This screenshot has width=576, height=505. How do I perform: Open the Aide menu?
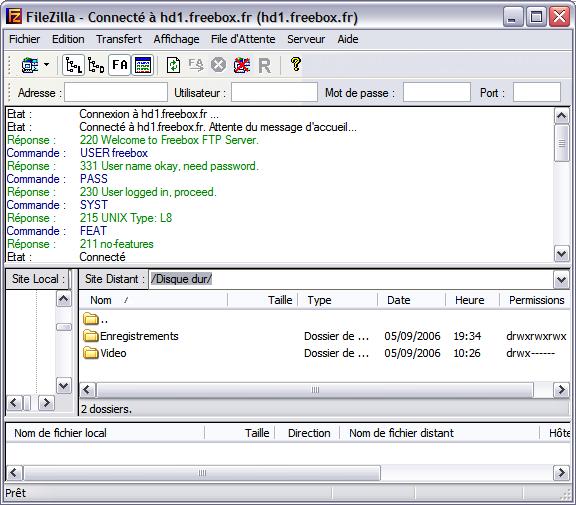[x=348, y=39]
